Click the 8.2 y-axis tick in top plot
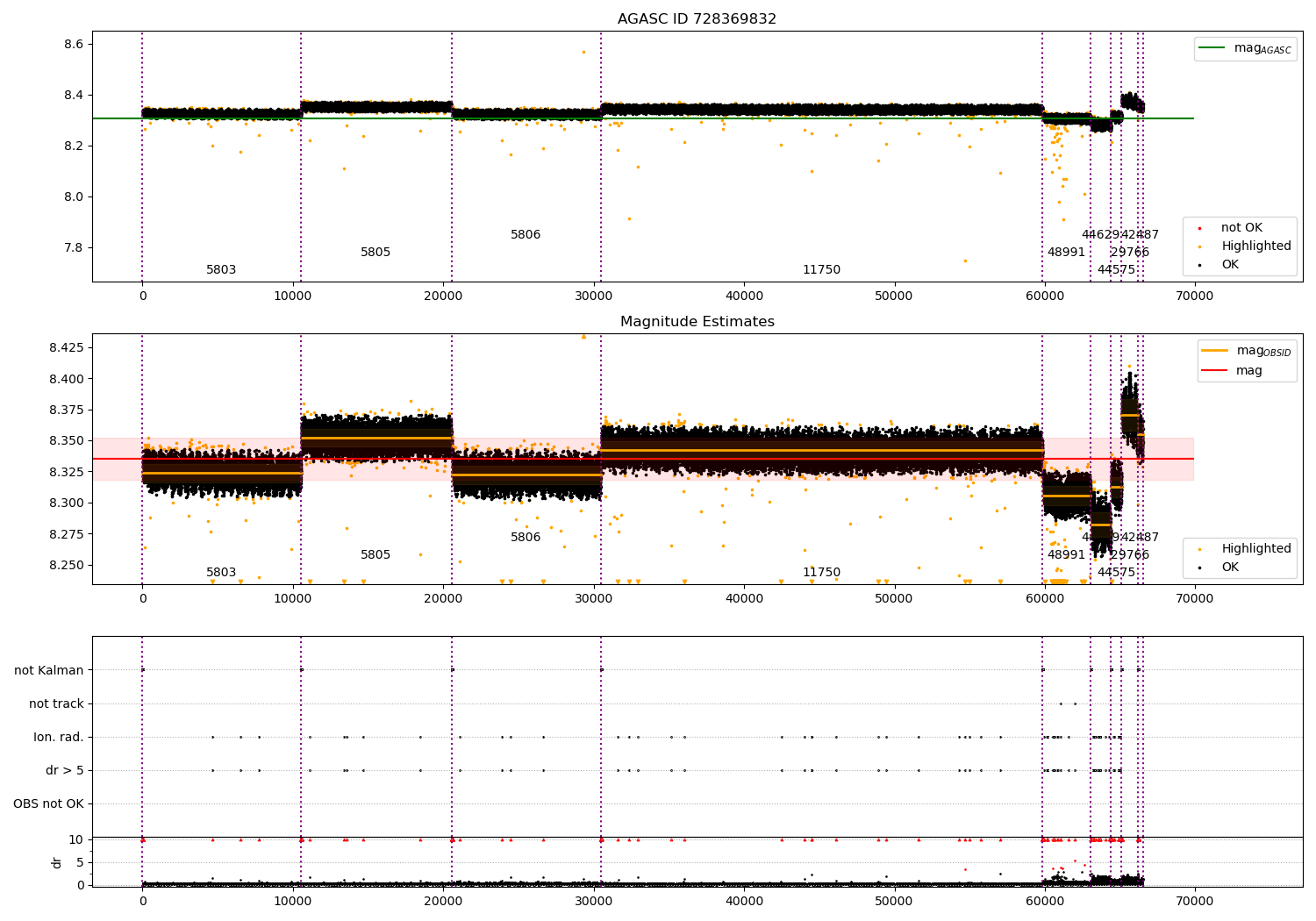The height and width of the screenshot is (921, 1316). coord(74,146)
